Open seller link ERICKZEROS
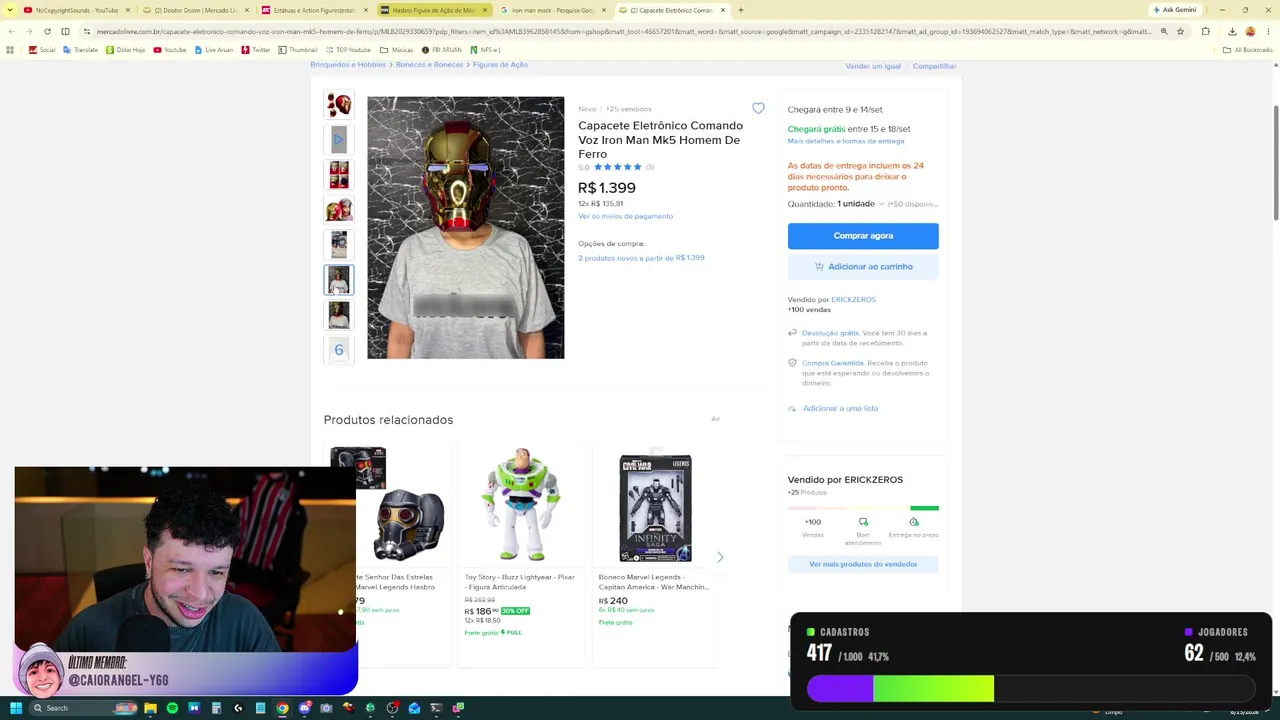This screenshot has width=1280, height=720. pyautogui.click(x=853, y=300)
